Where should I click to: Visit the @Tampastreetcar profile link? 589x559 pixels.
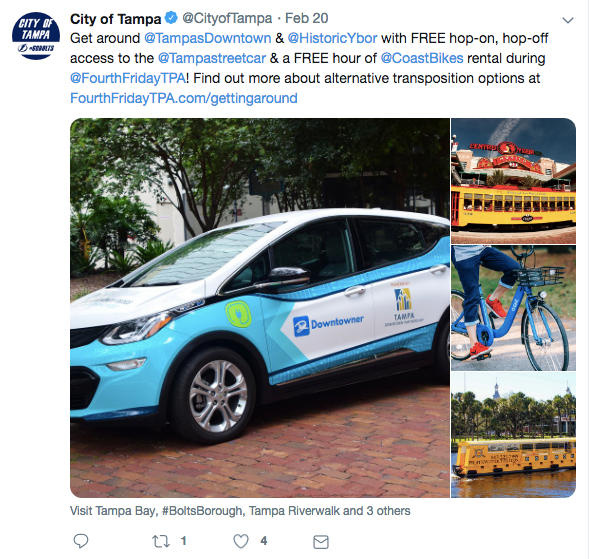coord(212,58)
